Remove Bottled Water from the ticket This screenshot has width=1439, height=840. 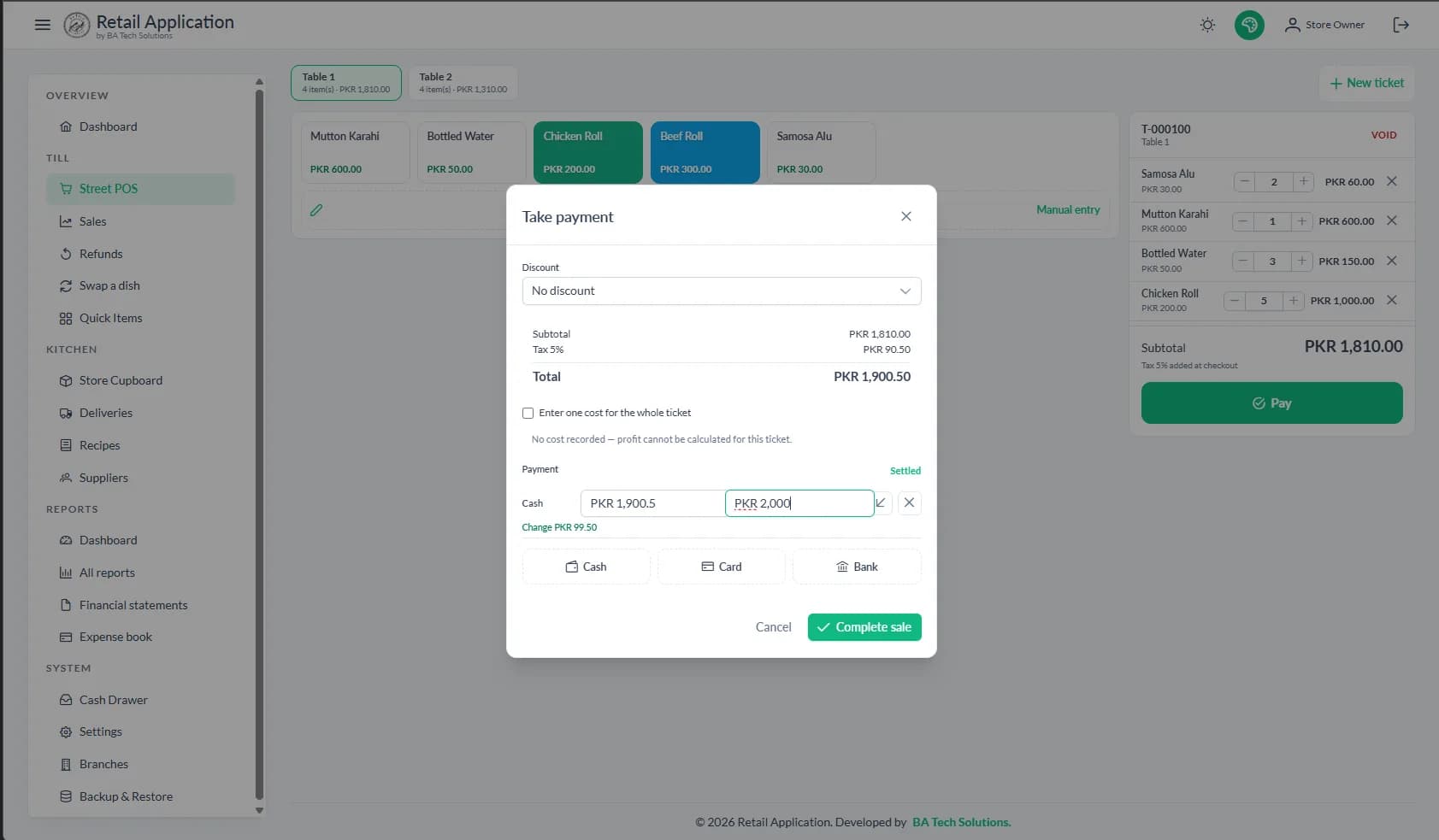[x=1392, y=261]
